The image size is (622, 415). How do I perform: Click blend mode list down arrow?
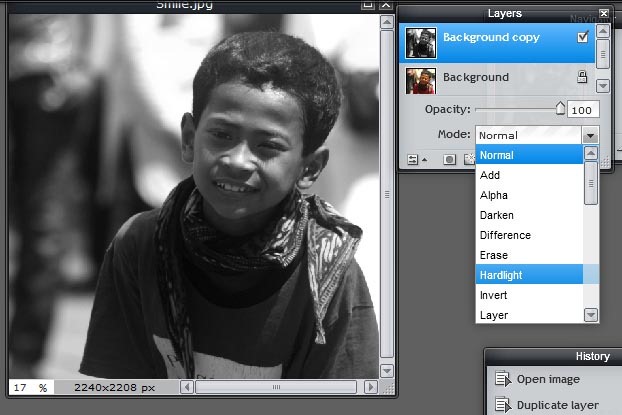pyautogui.click(x=591, y=315)
